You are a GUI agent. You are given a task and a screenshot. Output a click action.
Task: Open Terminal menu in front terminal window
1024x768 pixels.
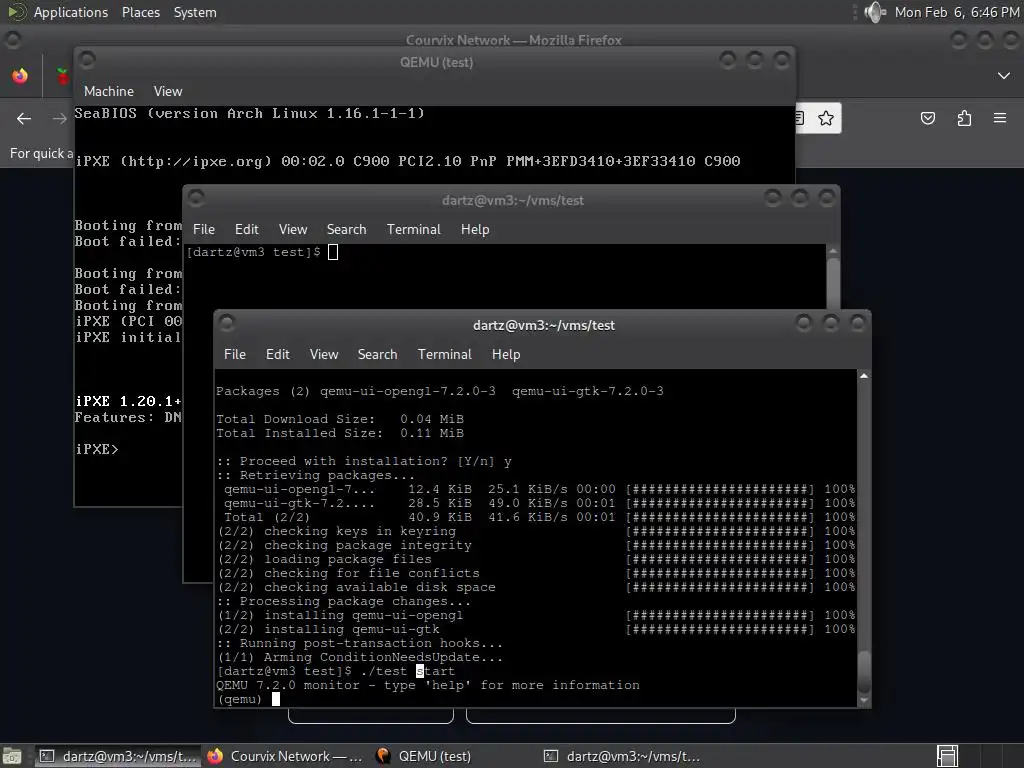coord(444,354)
